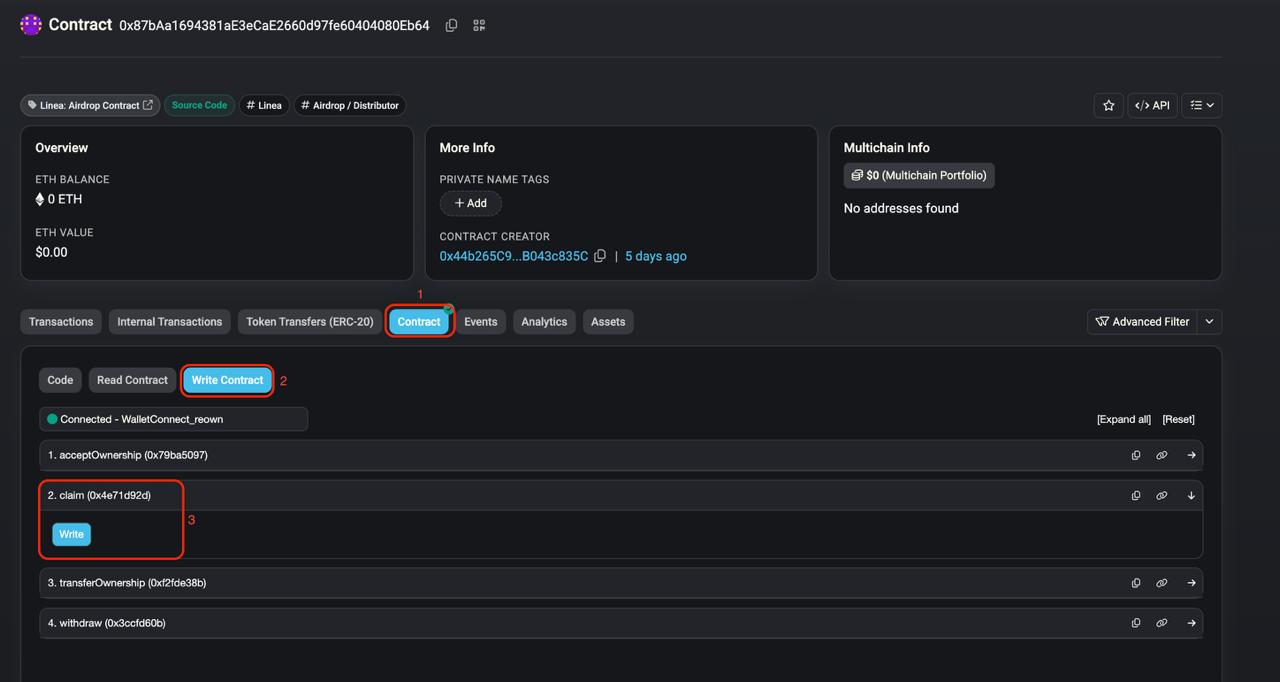This screenshot has height=682, width=1280.
Task: Click the Expand all link
Action: 1124,419
